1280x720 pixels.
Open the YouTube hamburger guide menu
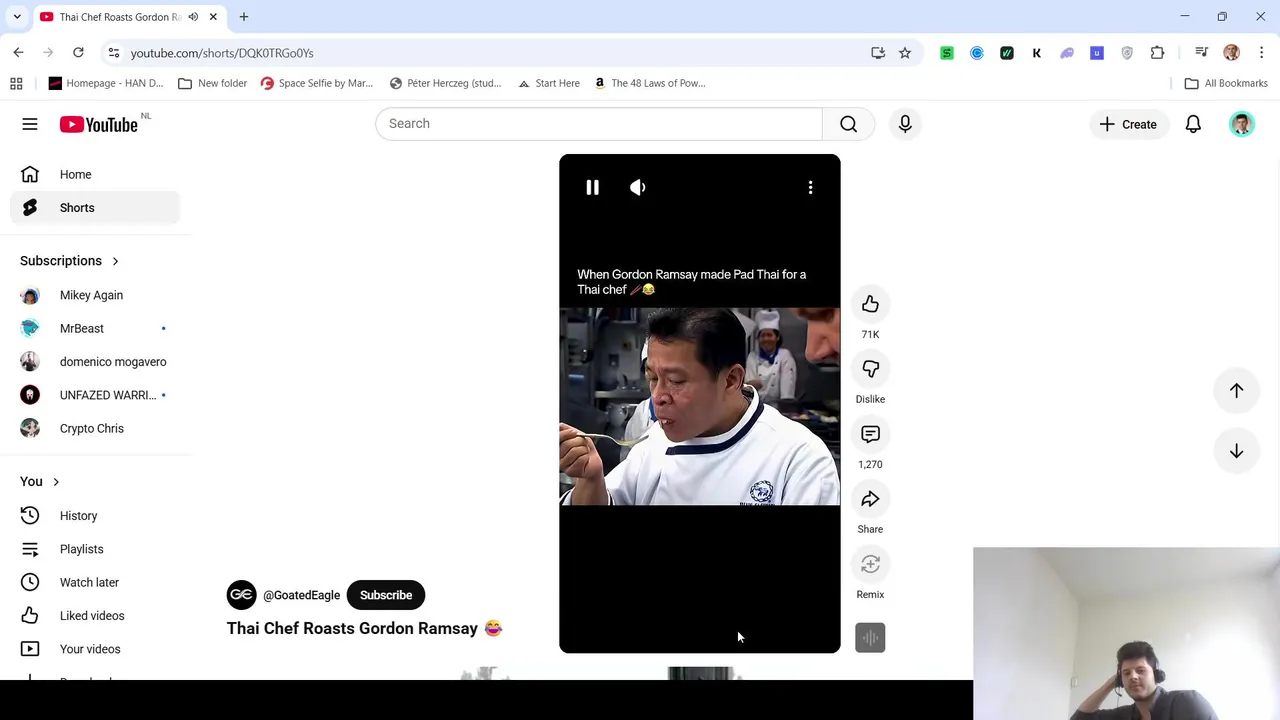pyautogui.click(x=30, y=124)
